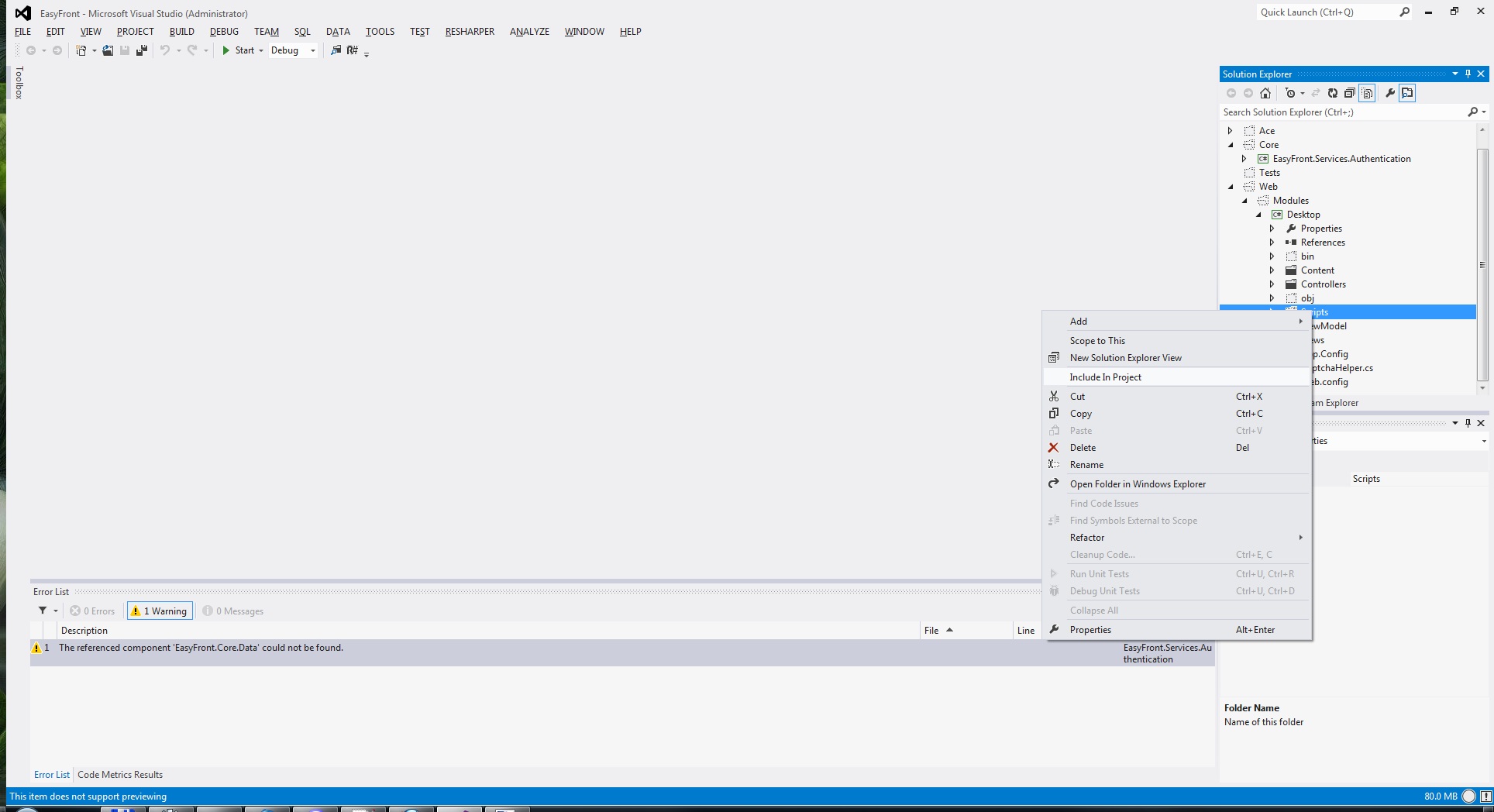Select the Content folder in tree
1494x812 pixels.
tap(1317, 270)
